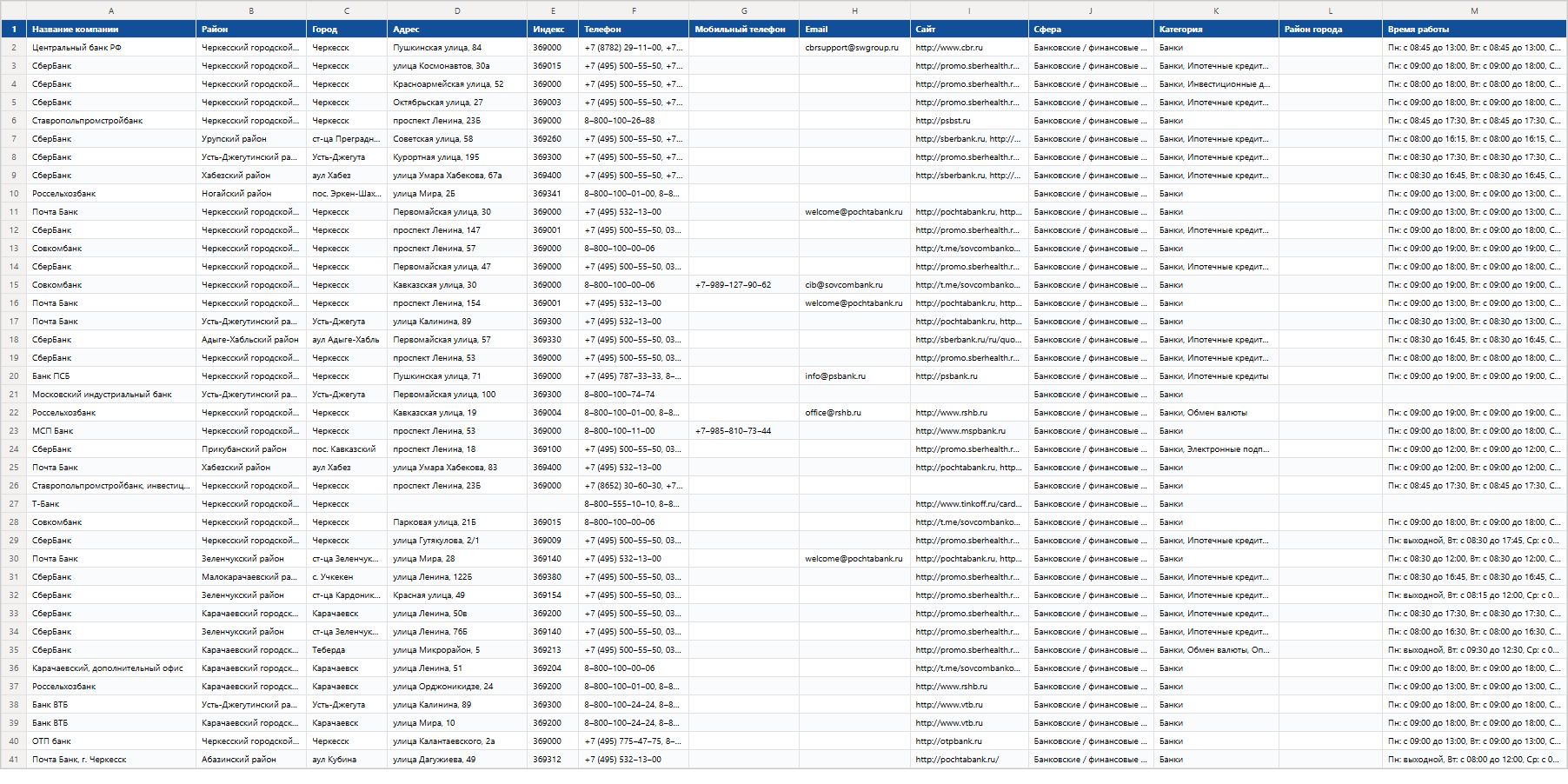Select address 'улица Орджоникидзе, 24'
The image size is (1568, 784).
457,687
